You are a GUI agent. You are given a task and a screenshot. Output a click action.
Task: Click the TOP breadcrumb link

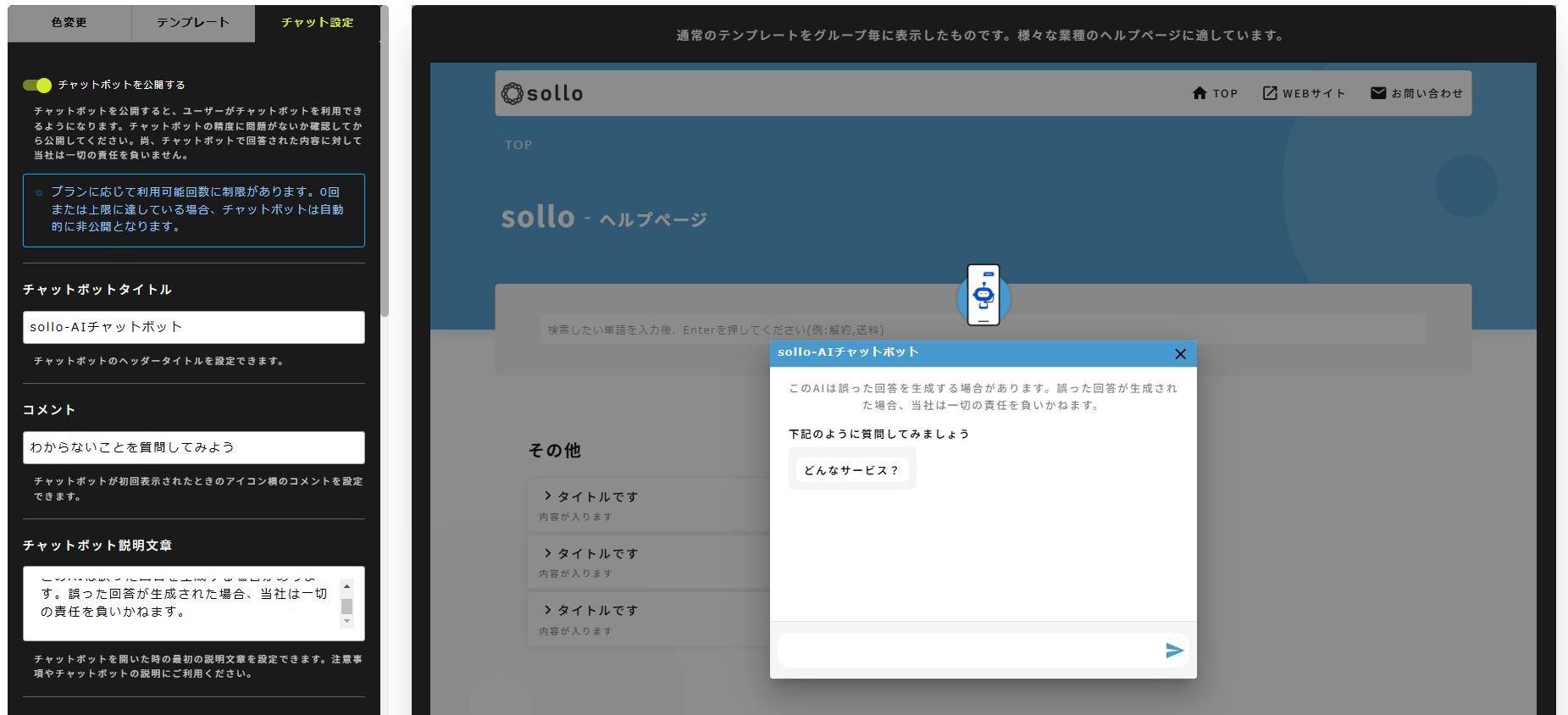pyautogui.click(x=518, y=145)
